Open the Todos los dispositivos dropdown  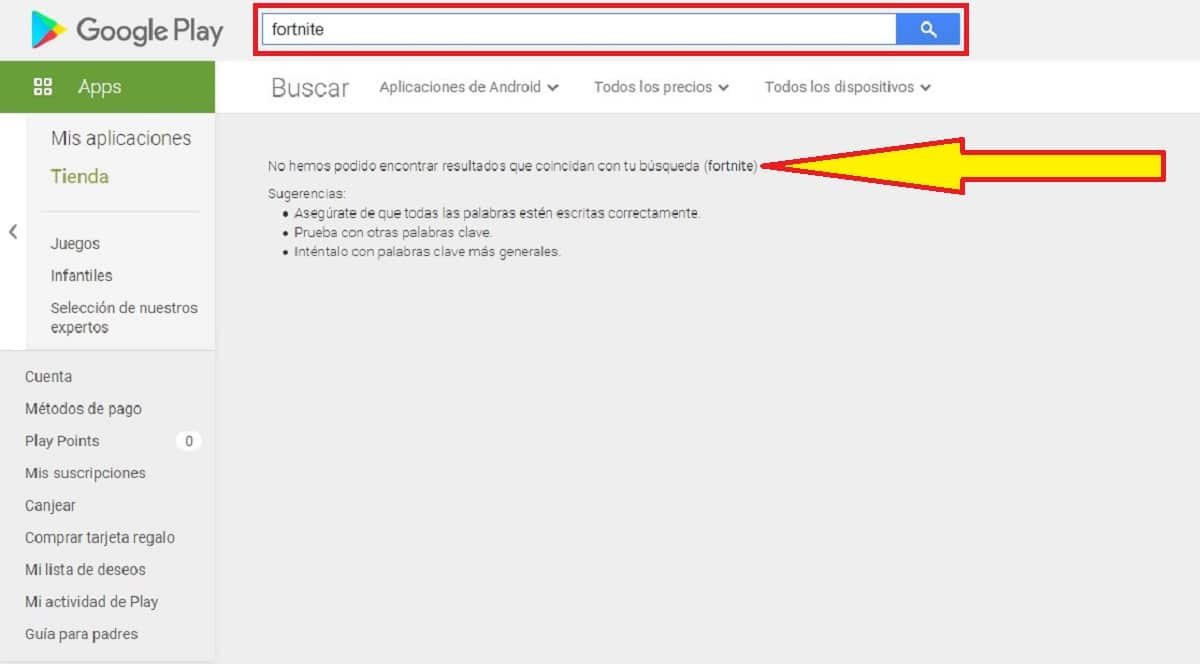pos(848,87)
